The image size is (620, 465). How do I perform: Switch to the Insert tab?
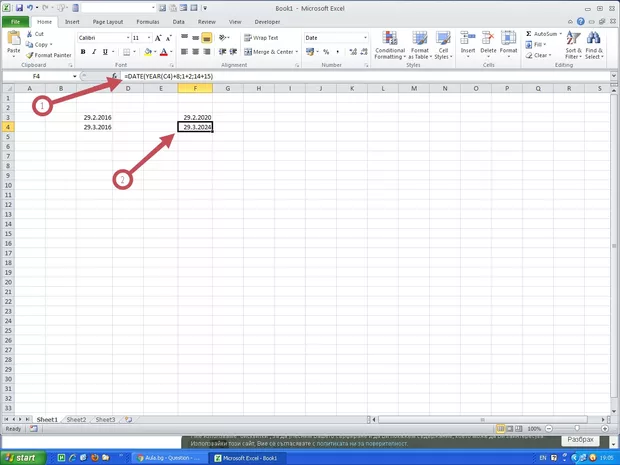tap(72, 22)
